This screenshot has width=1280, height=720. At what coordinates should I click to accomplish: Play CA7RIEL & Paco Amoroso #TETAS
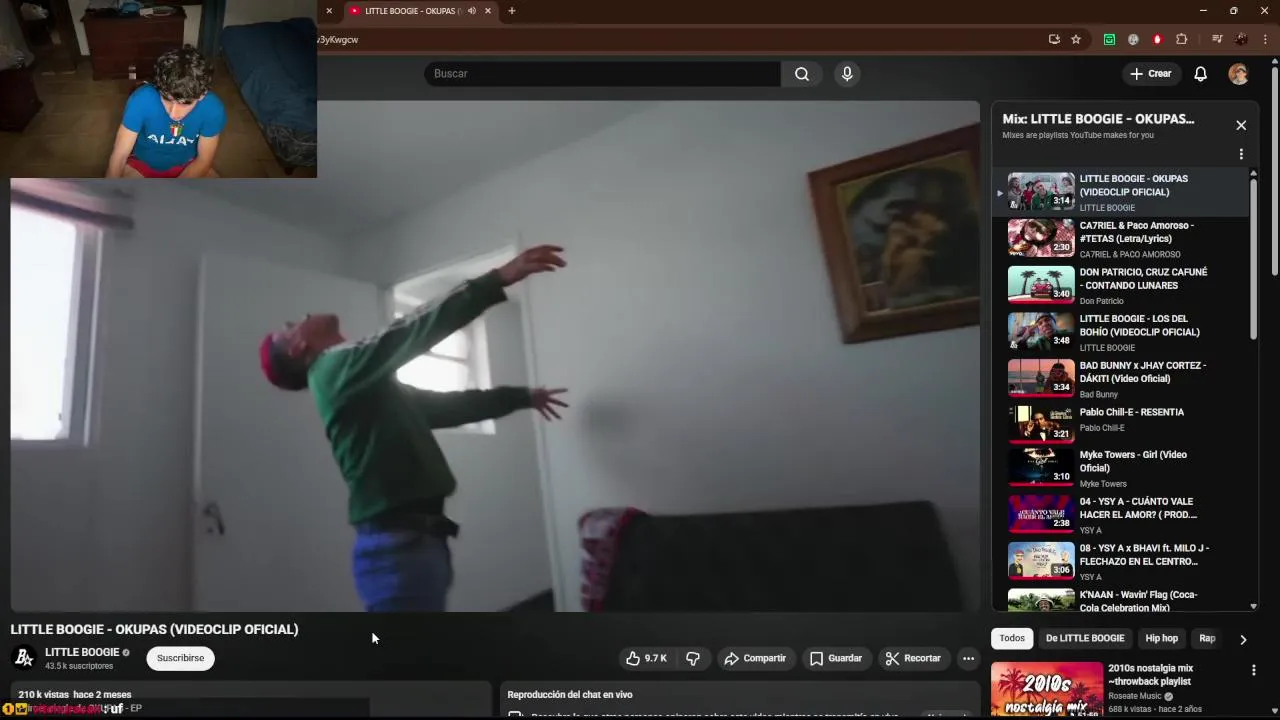point(1120,239)
